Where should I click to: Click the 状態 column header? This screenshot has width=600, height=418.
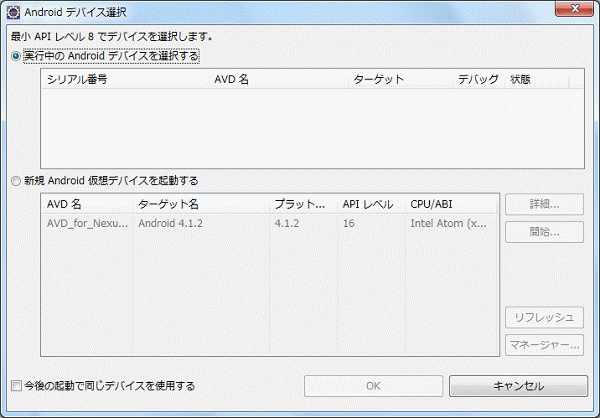(537, 79)
